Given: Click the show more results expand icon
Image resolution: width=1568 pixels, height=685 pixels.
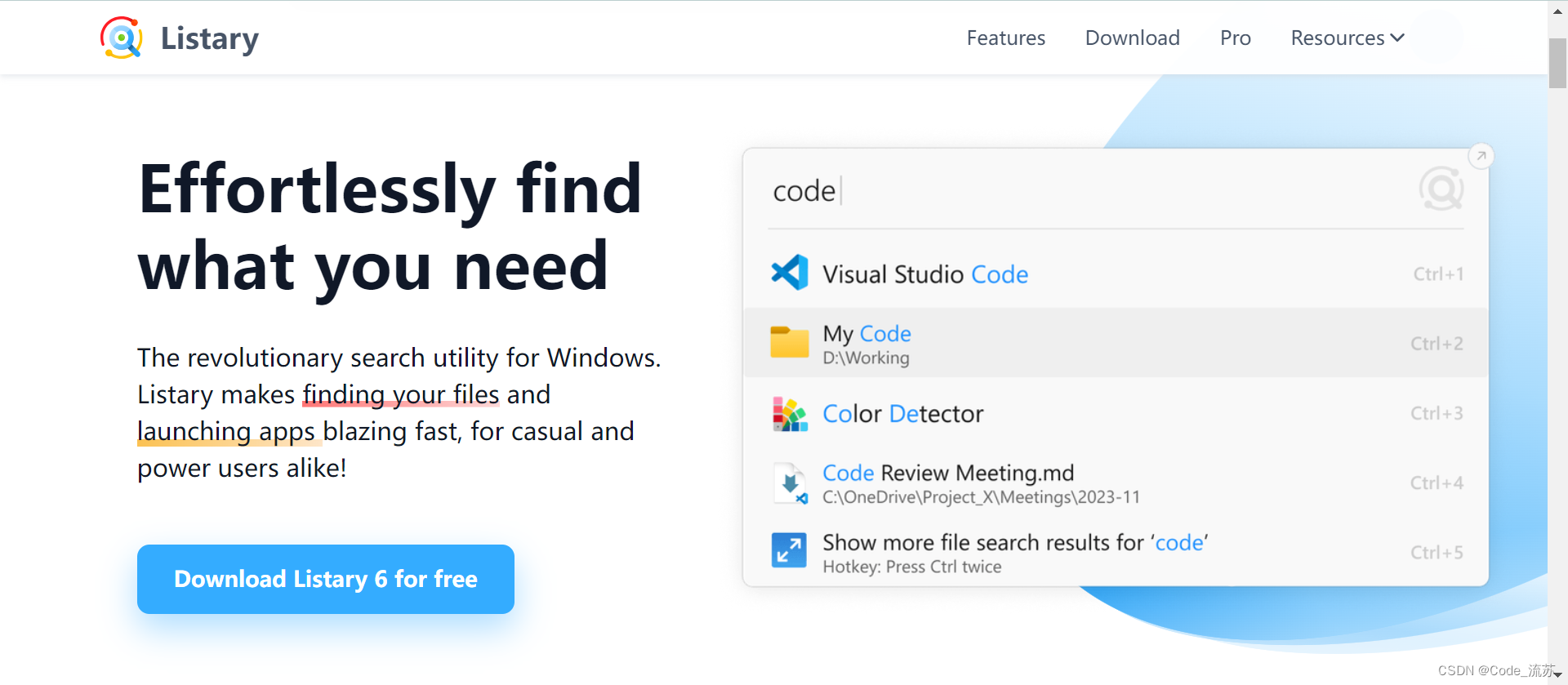Looking at the screenshot, I should click(789, 550).
